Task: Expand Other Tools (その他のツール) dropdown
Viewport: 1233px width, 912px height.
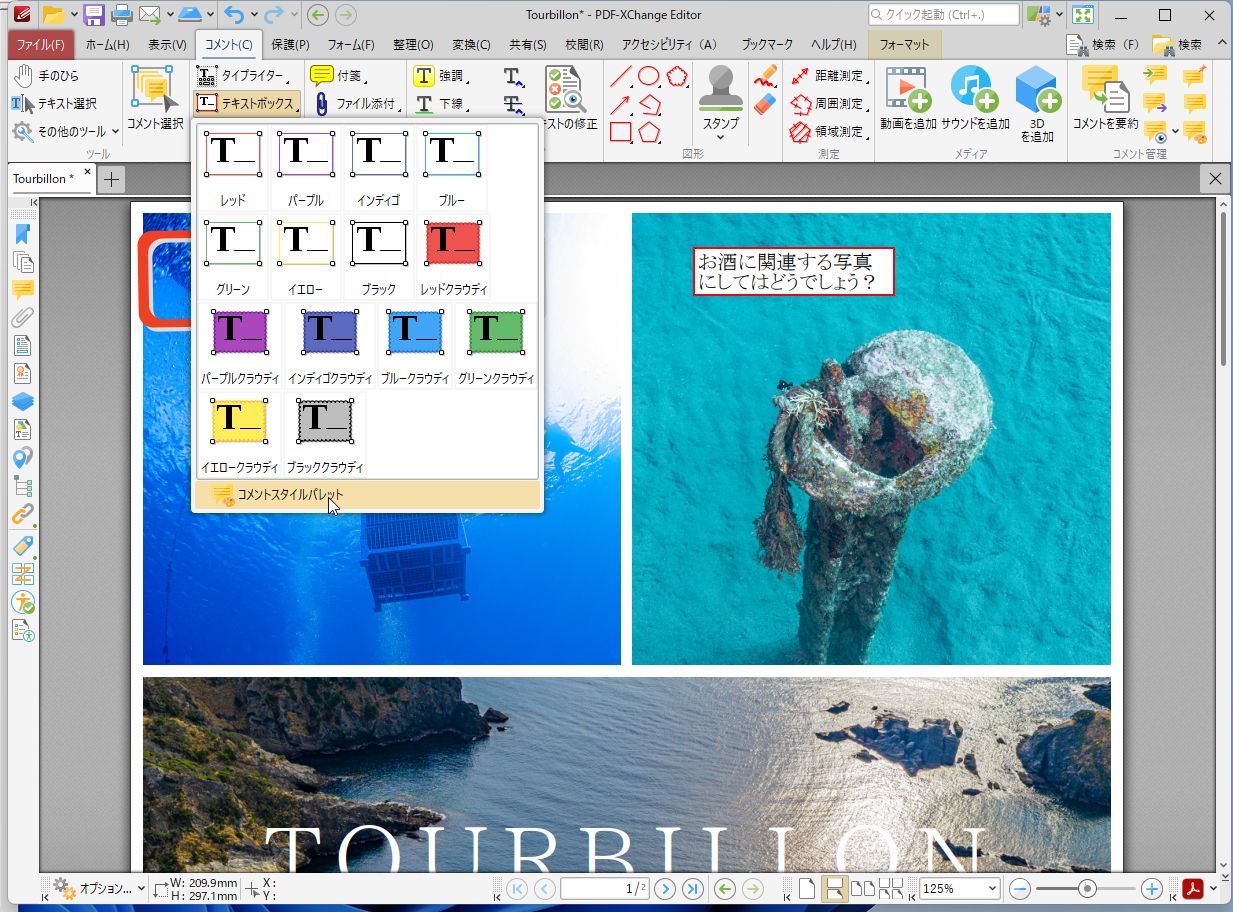Action: 65,132
